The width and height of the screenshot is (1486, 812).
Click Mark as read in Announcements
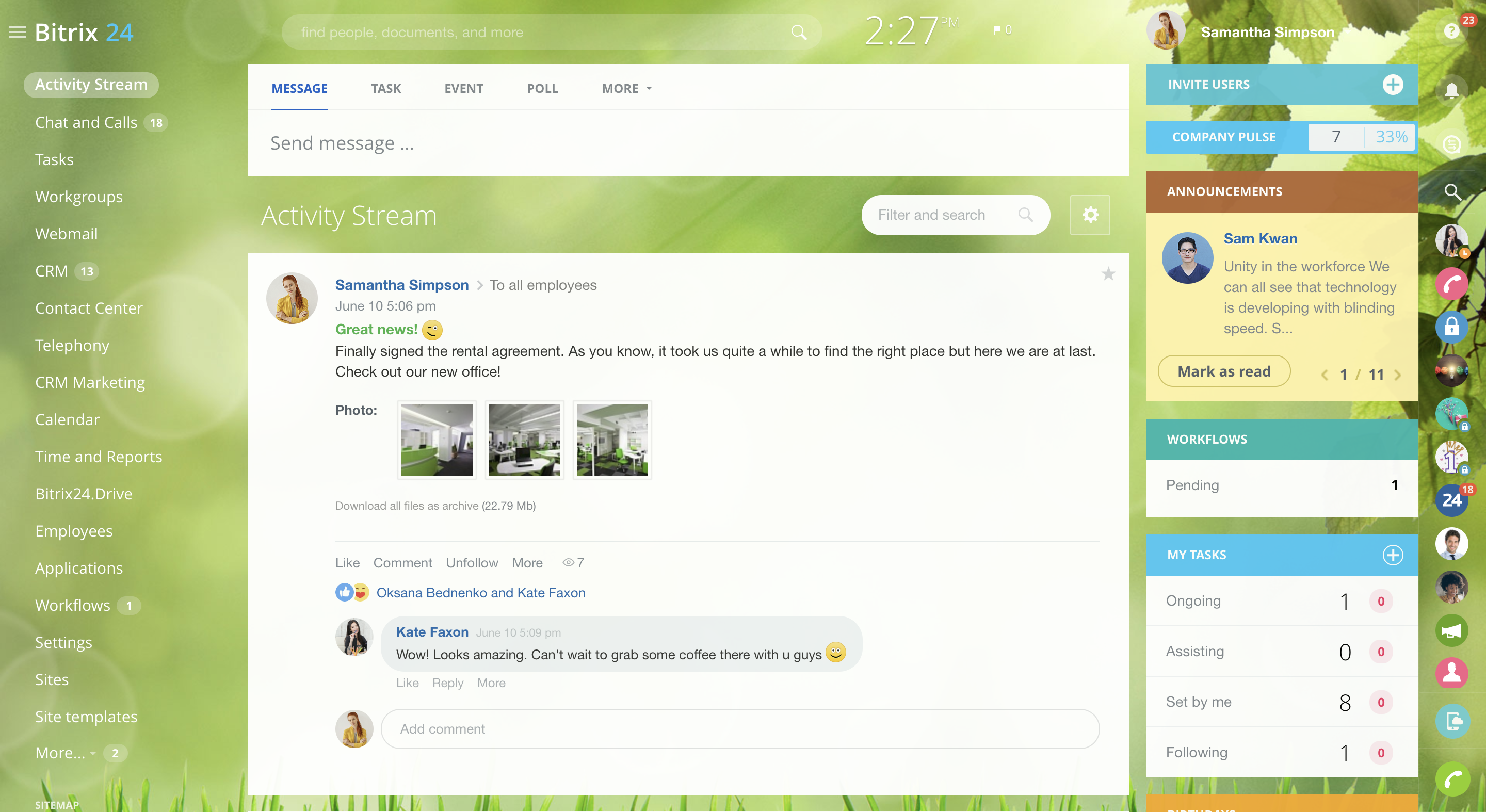click(1224, 371)
